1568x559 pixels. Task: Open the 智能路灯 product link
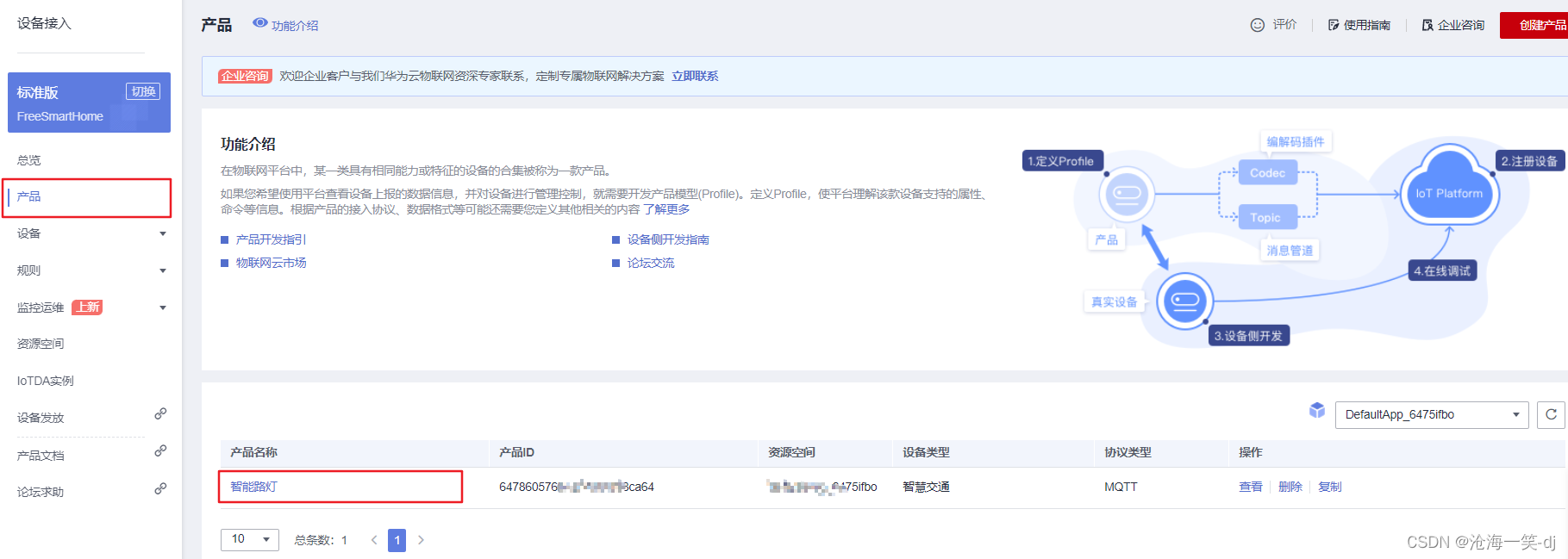(x=253, y=487)
